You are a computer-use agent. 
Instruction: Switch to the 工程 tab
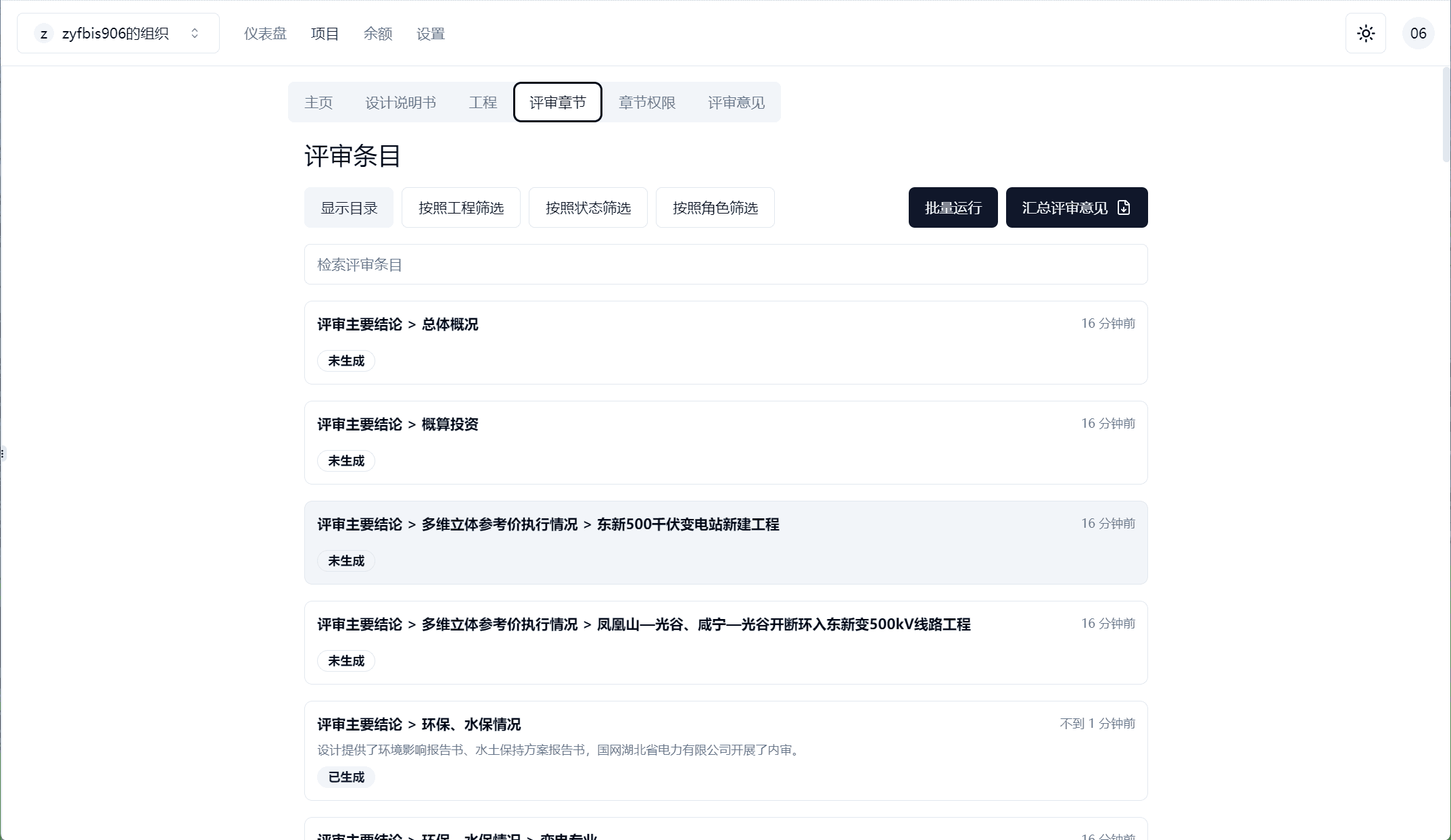[x=483, y=102]
